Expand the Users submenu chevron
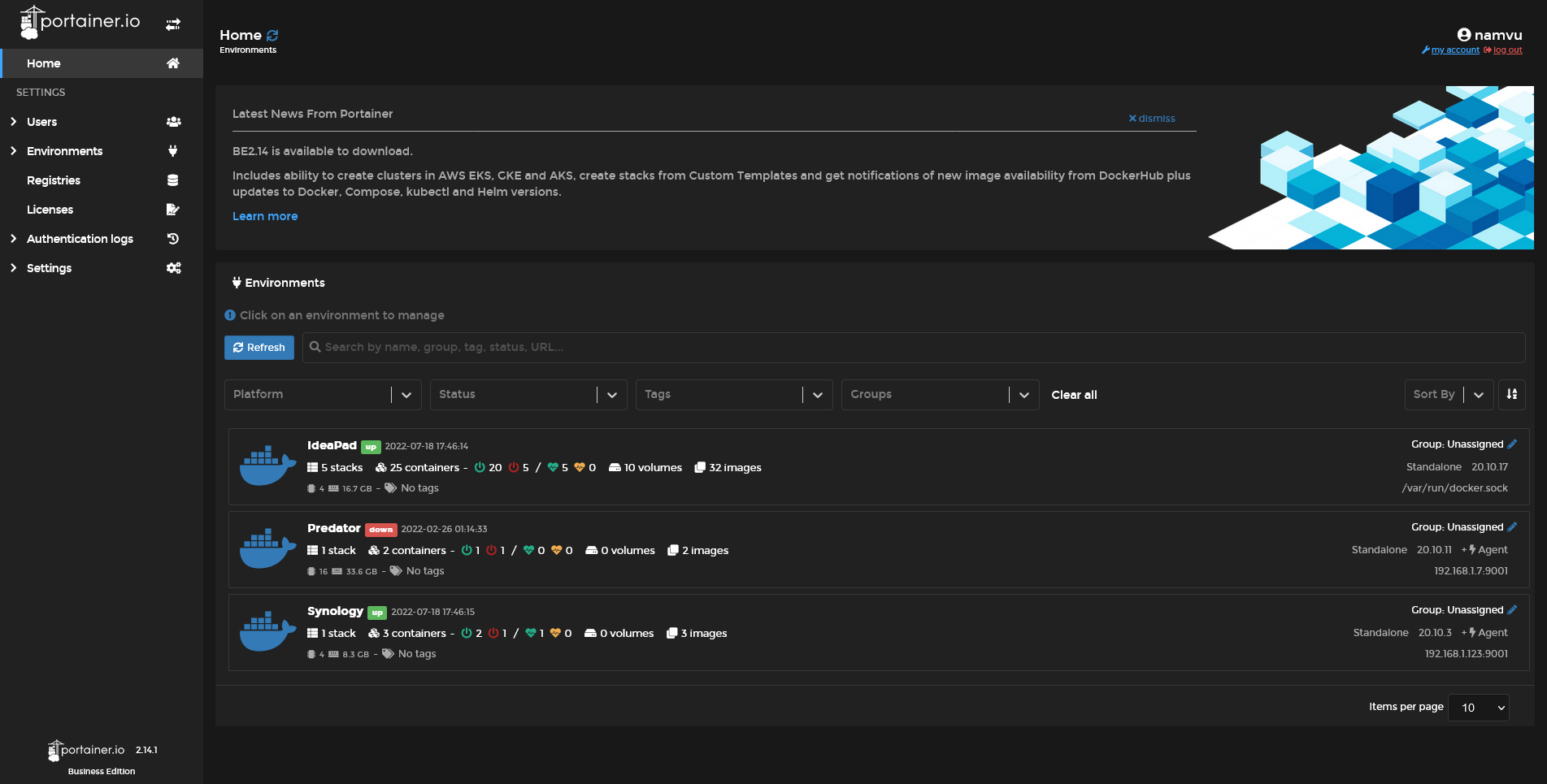This screenshot has width=1547, height=784. 13,122
